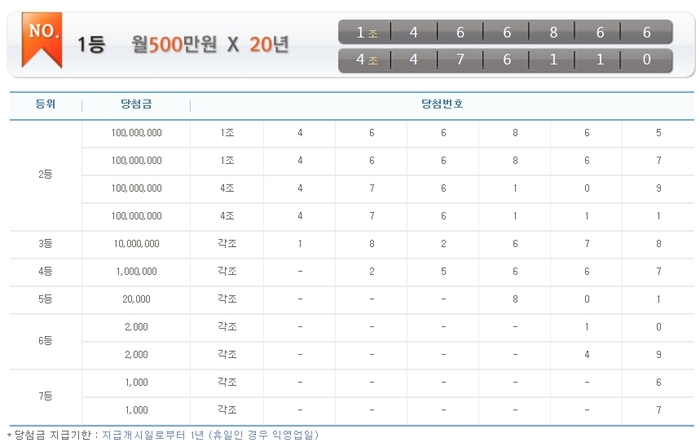
Task: Click the 1조 box in first-prize banner
Action: pyautogui.click(x=366, y=33)
